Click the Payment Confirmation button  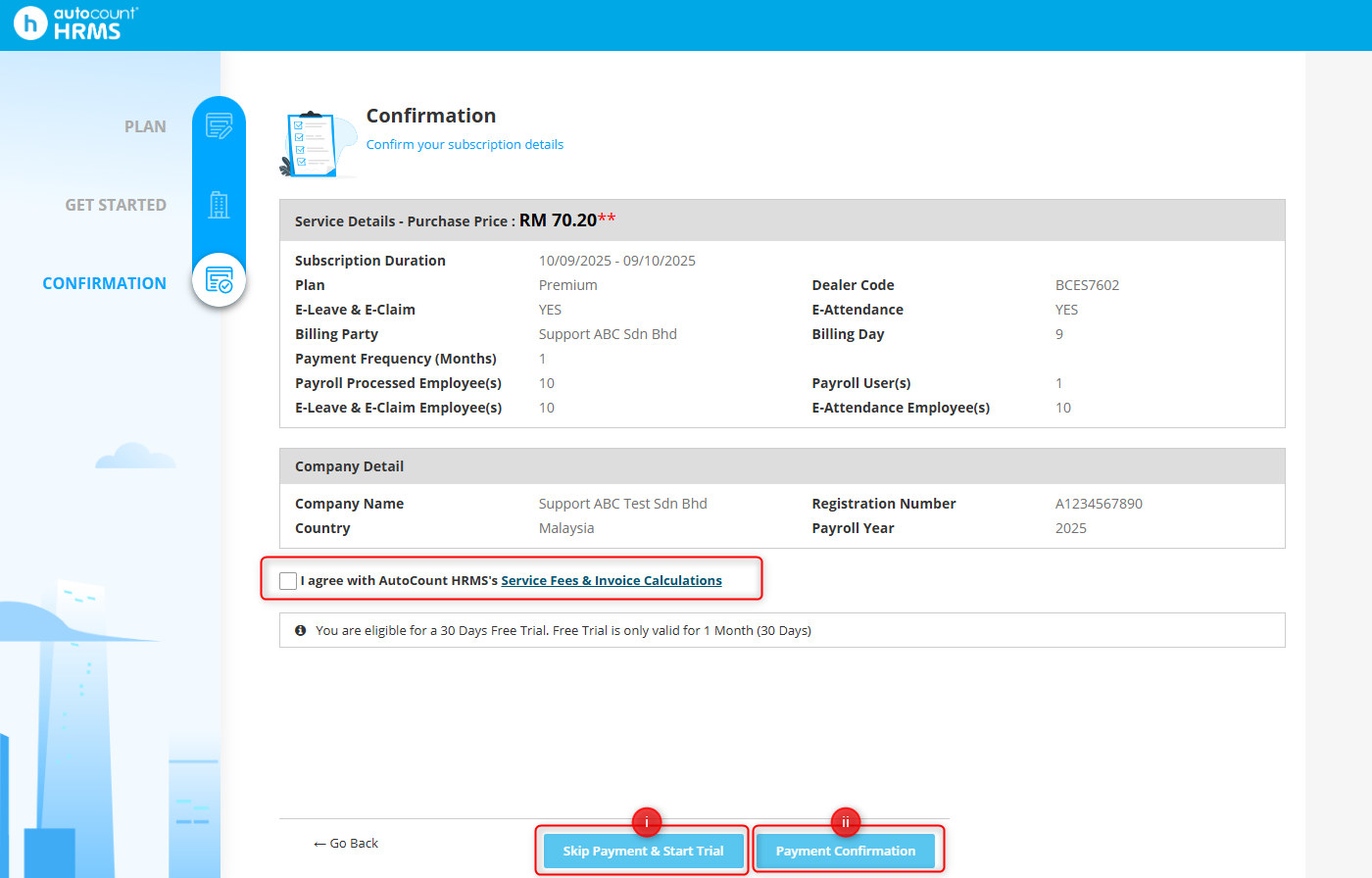pos(846,851)
